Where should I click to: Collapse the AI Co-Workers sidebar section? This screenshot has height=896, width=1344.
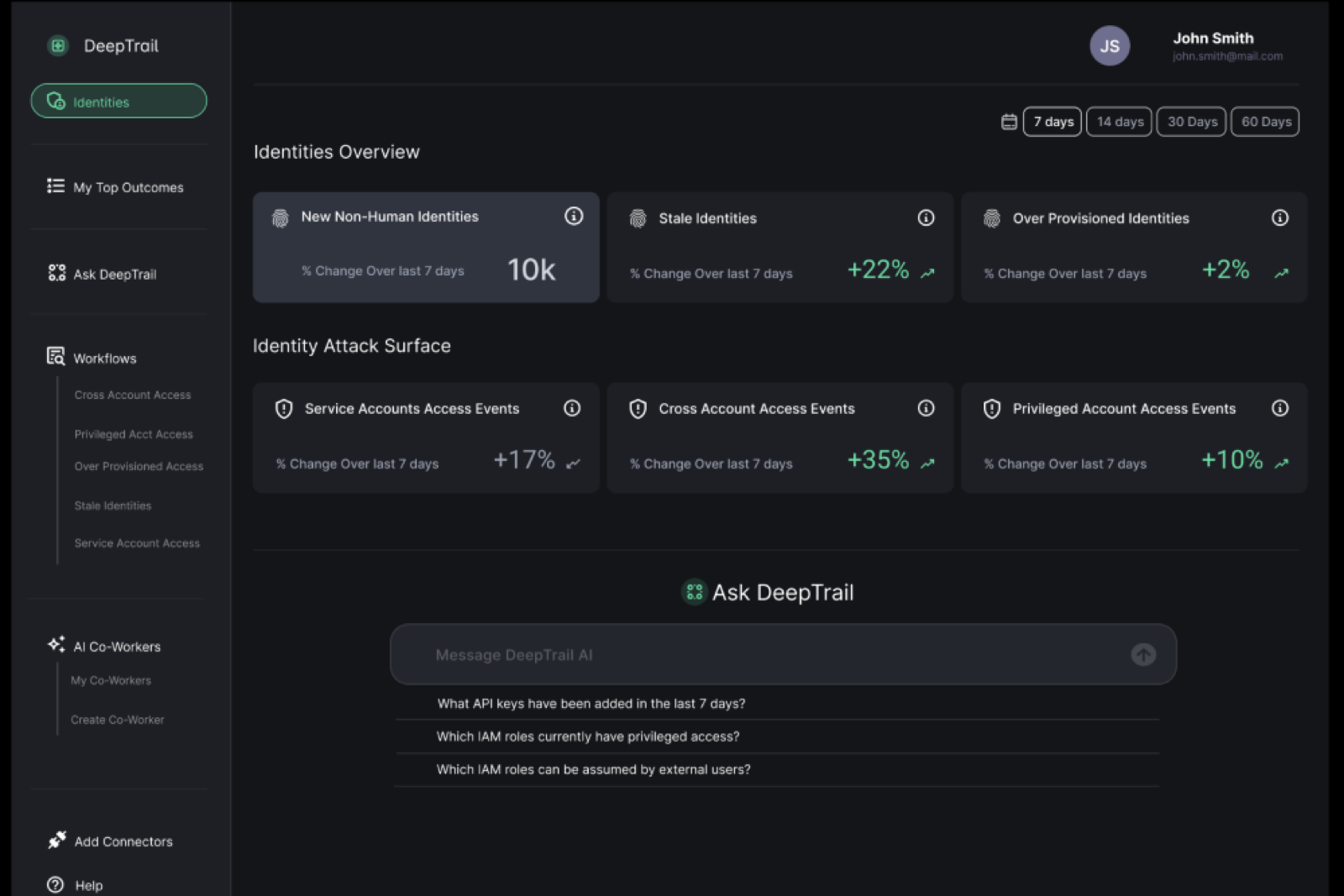click(116, 647)
